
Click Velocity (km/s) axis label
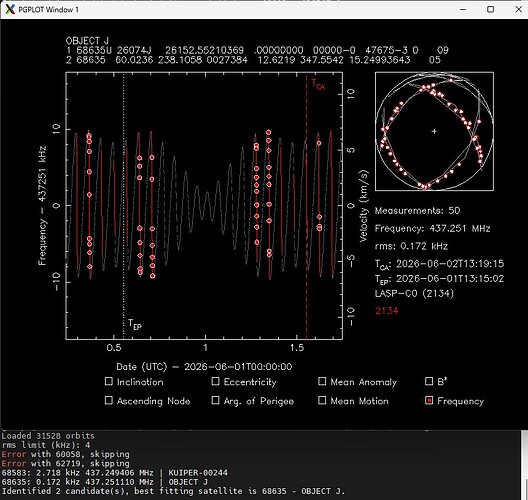coord(363,206)
